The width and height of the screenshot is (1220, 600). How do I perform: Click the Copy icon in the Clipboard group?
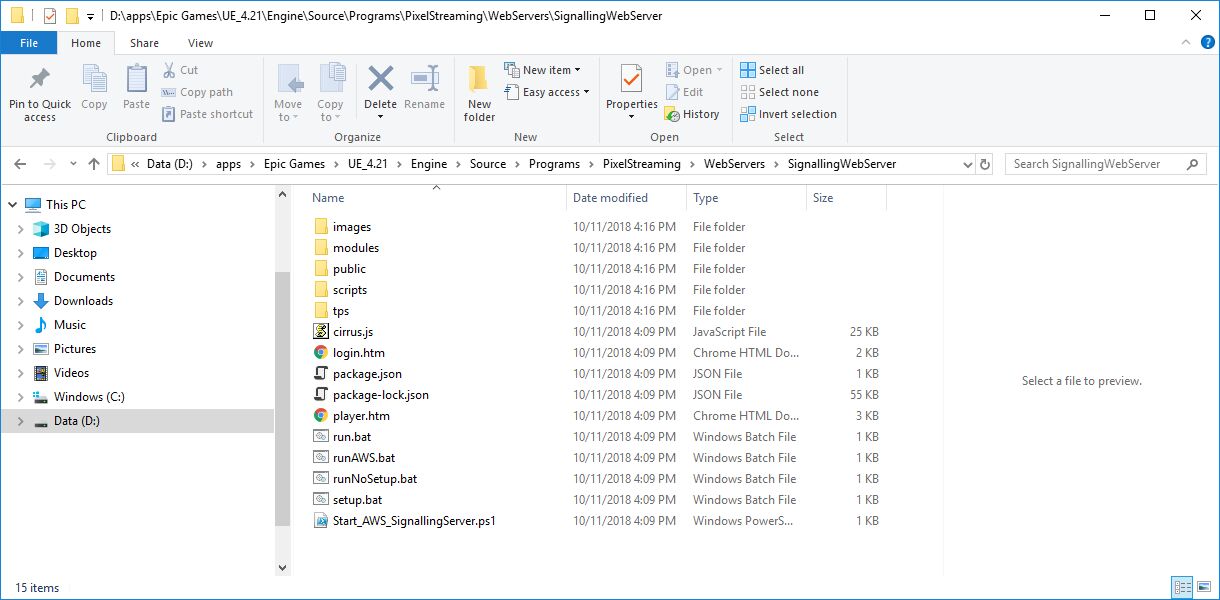(94, 93)
